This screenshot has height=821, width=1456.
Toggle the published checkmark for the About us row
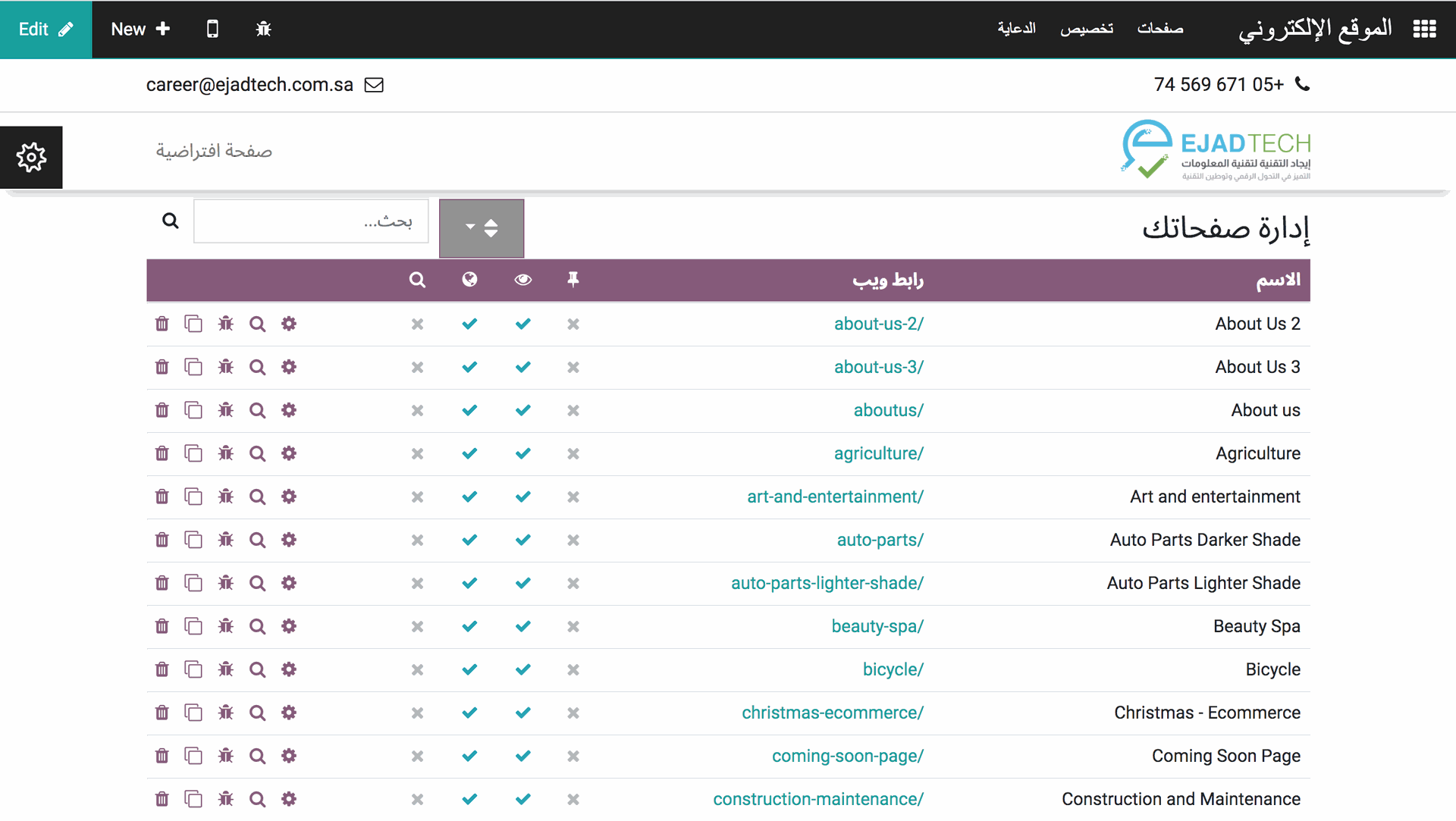point(469,411)
